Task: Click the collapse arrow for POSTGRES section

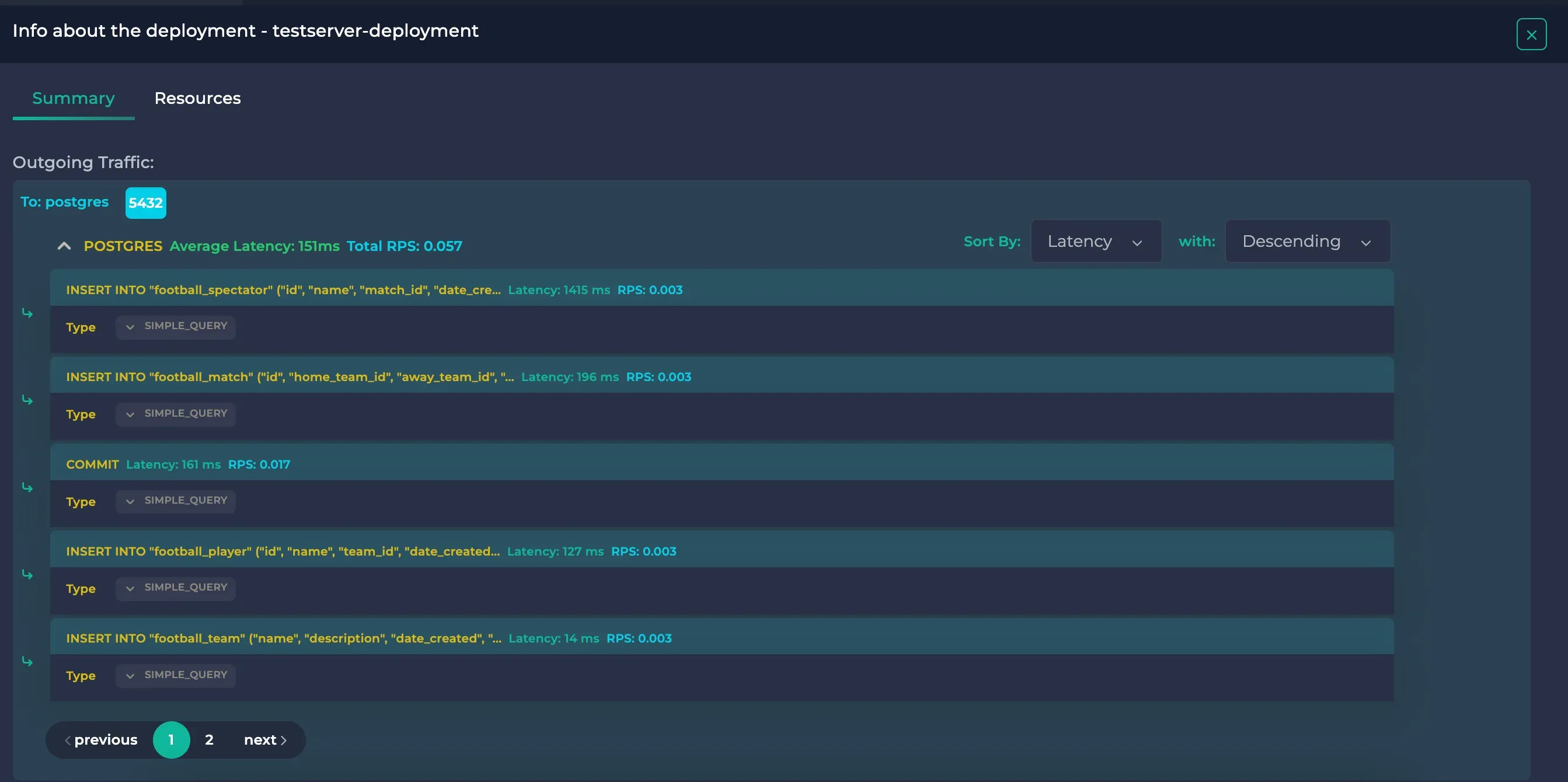Action: pyautogui.click(x=64, y=246)
